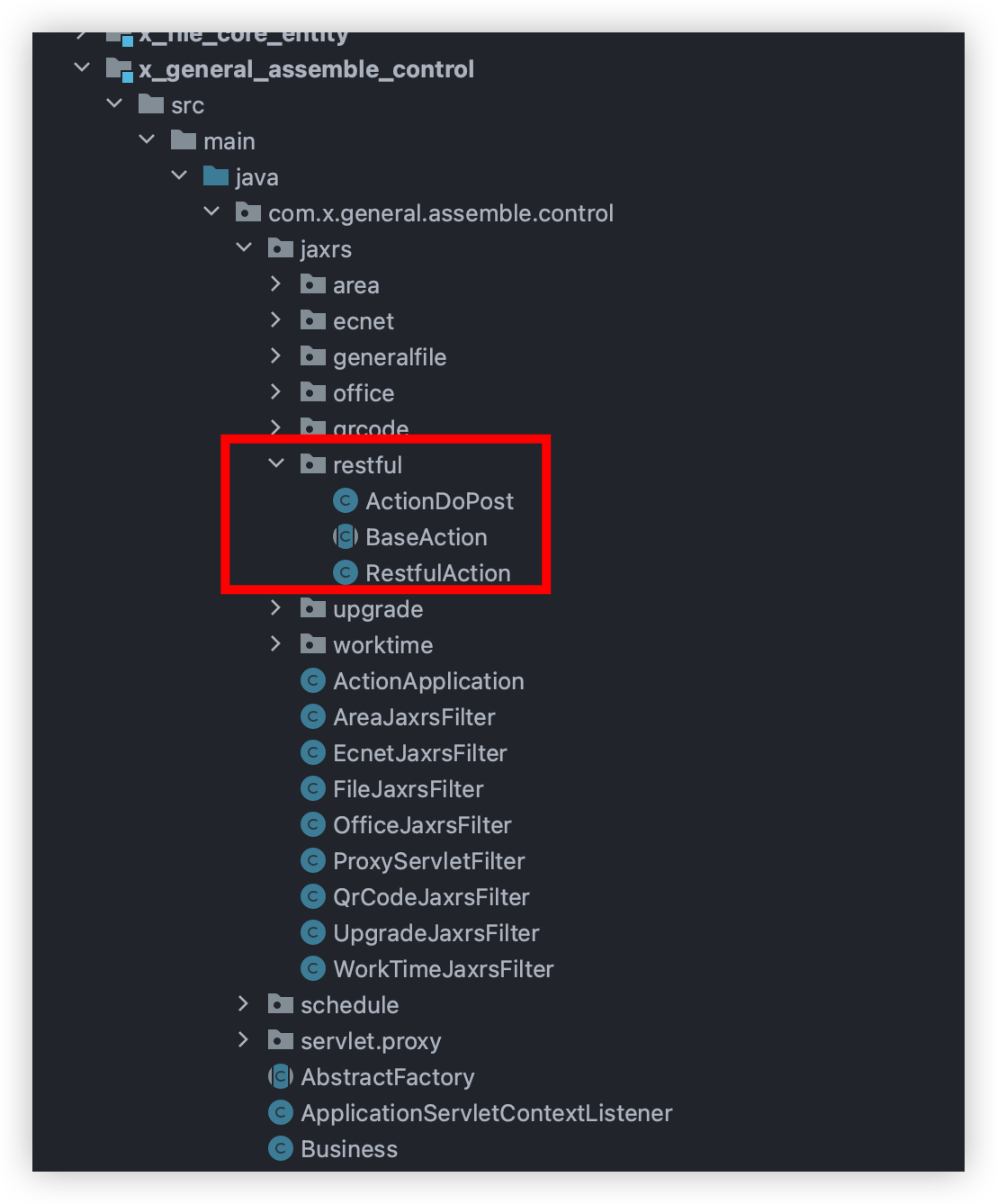This screenshot has height=1204, width=997.
Task: Expand the worktime package
Action: pos(276,644)
